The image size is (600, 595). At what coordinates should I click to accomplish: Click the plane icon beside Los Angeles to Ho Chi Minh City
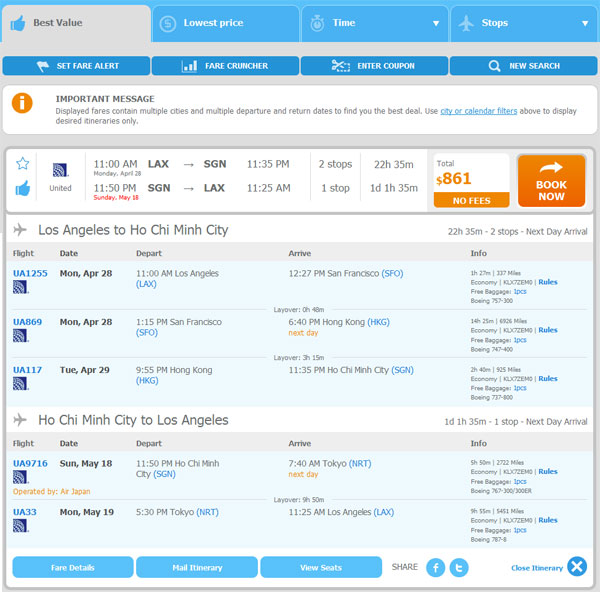tap(20, 230)
